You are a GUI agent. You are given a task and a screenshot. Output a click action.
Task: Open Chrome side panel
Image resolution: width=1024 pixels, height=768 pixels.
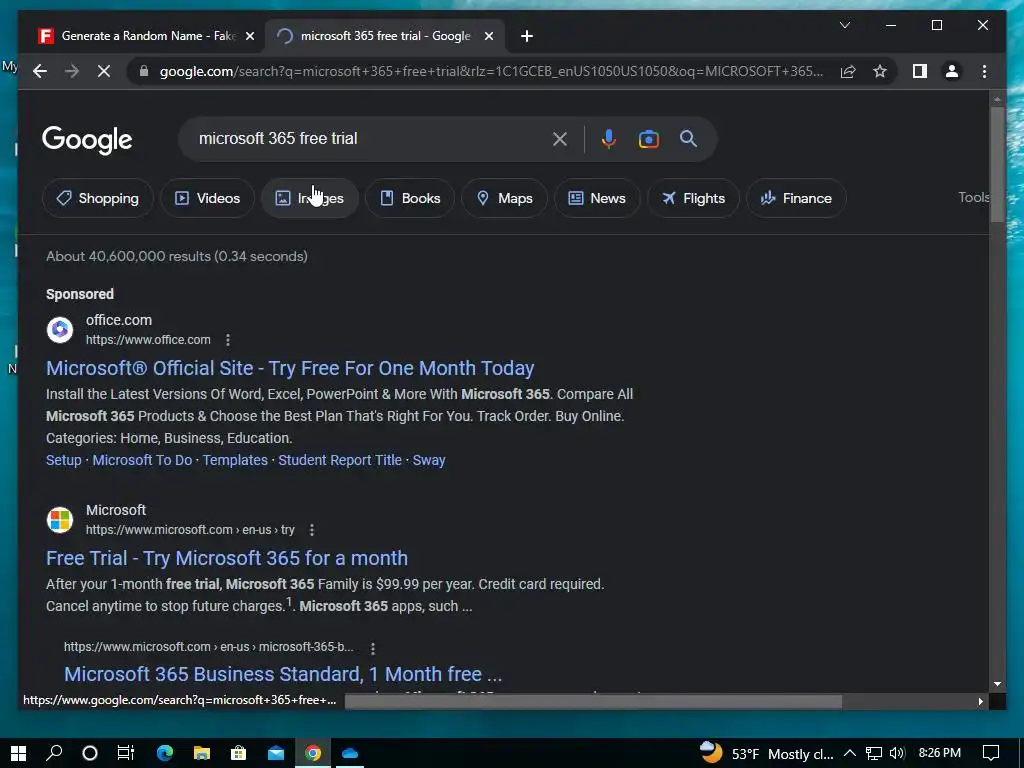[x=920, y=71]
